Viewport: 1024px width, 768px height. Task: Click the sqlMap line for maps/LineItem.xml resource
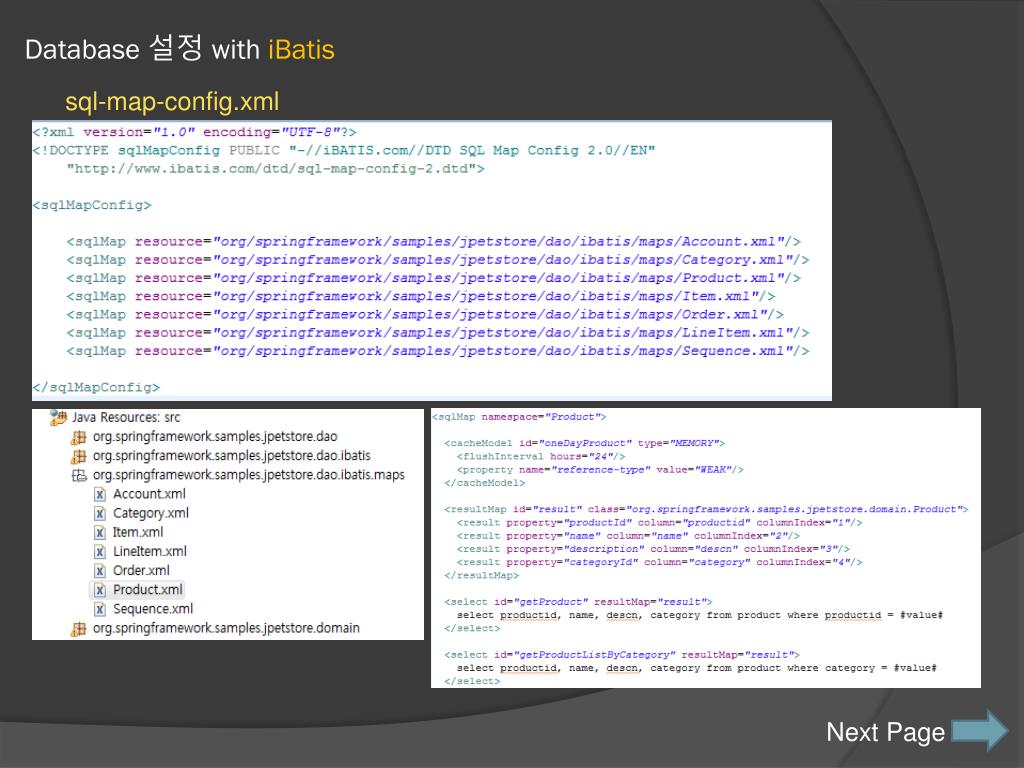pos(438,333)
